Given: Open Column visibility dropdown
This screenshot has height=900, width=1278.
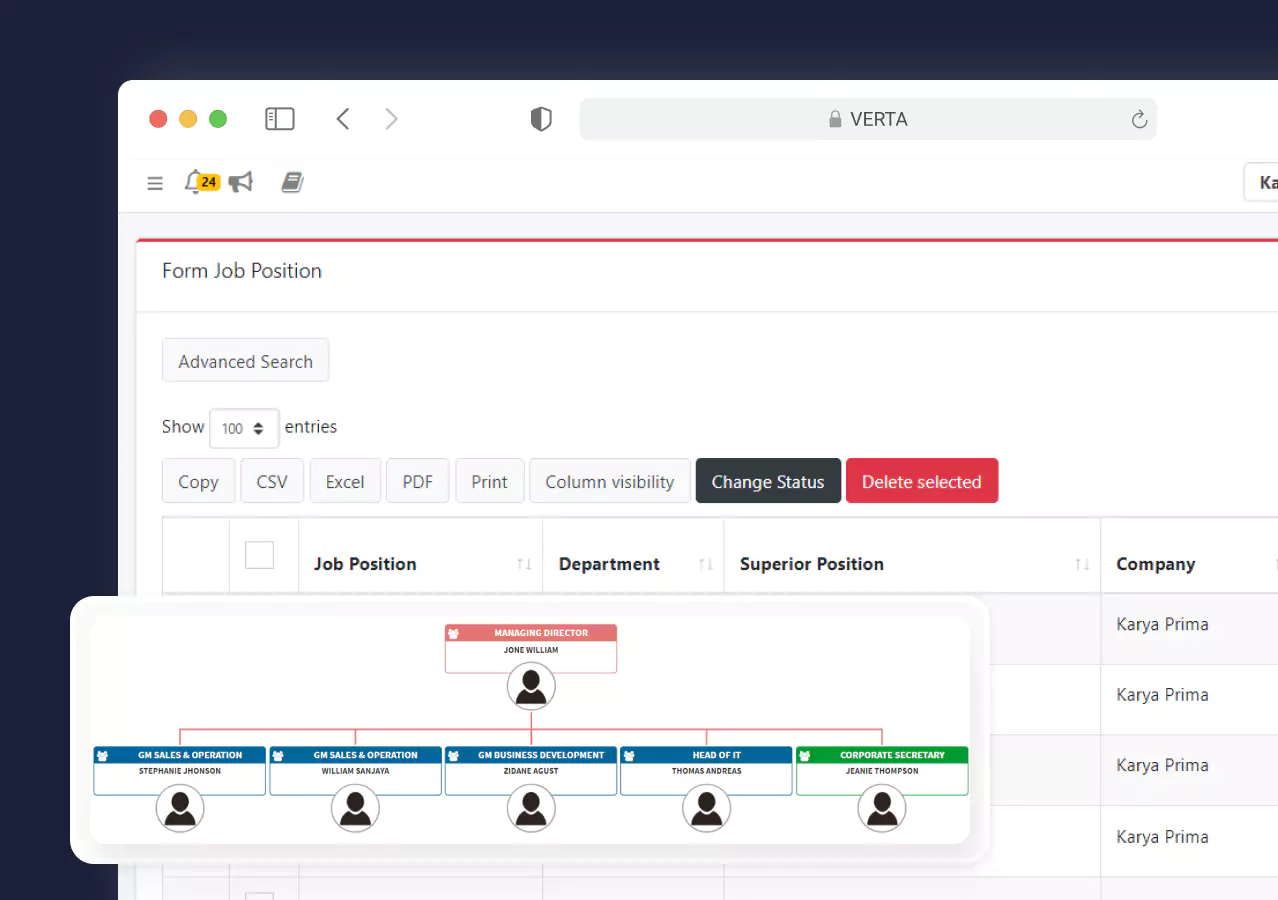Looking at the screenshot, I should click(609, 482).
